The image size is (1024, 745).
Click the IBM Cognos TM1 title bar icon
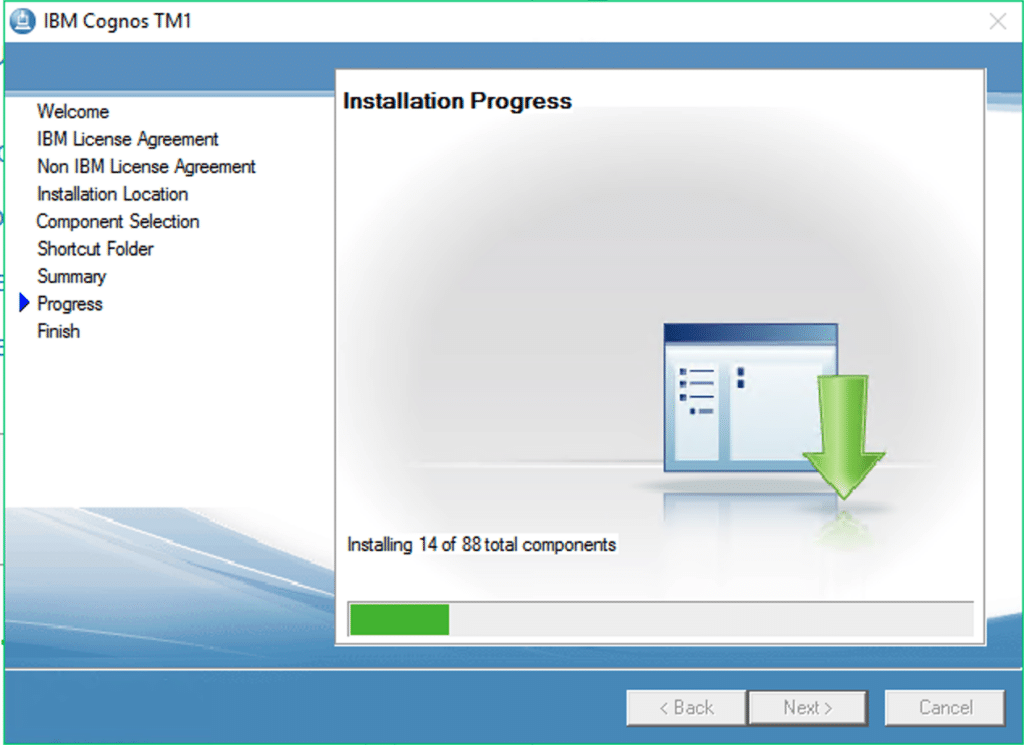tap(21, 21)
